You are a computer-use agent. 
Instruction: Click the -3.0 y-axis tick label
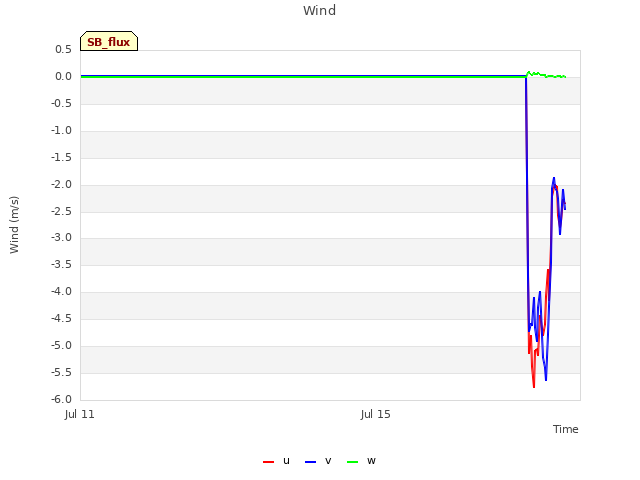click(x=61, y=237)
